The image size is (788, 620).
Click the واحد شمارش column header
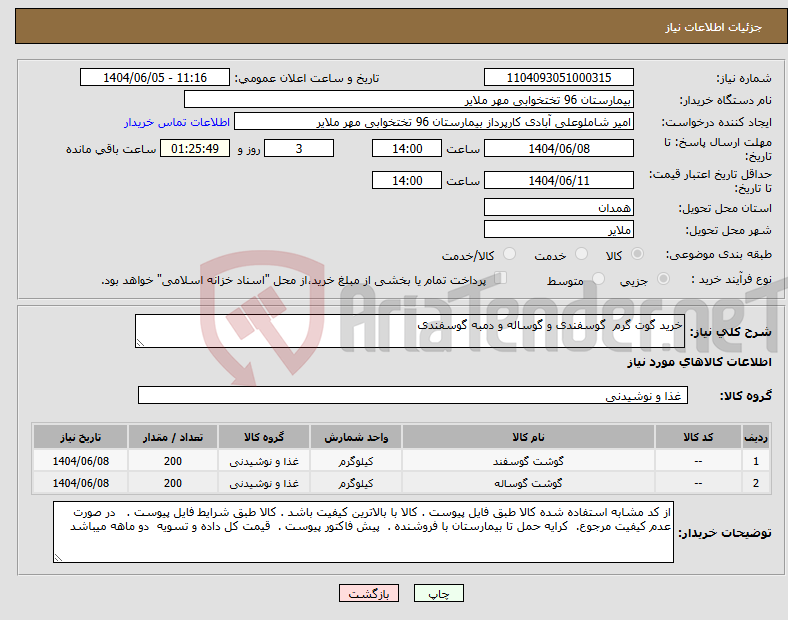[356, 437]
